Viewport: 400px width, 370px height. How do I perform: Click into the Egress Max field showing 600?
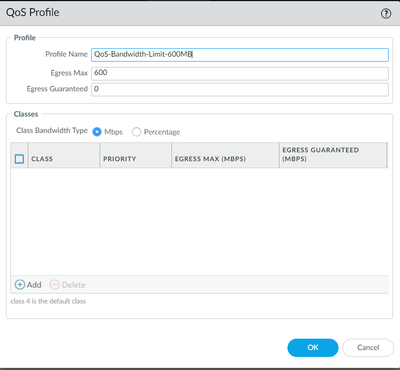240,74
